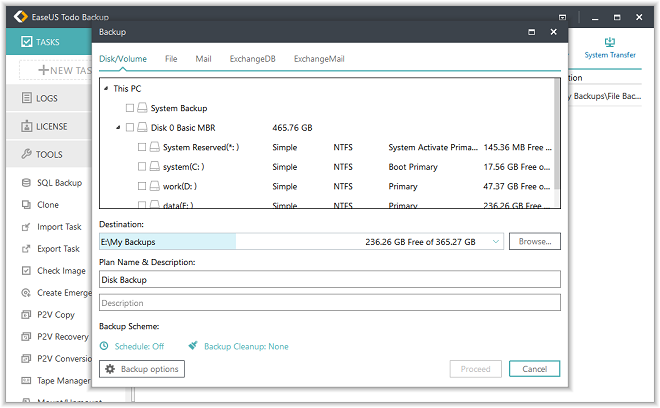Tick the system(C:) partition checkbox

pos(142,167)
